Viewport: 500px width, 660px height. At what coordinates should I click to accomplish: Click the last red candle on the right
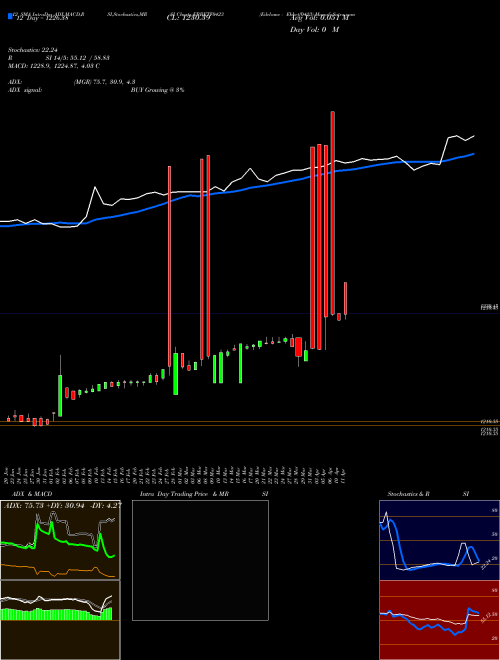click(x=346, y=298)
